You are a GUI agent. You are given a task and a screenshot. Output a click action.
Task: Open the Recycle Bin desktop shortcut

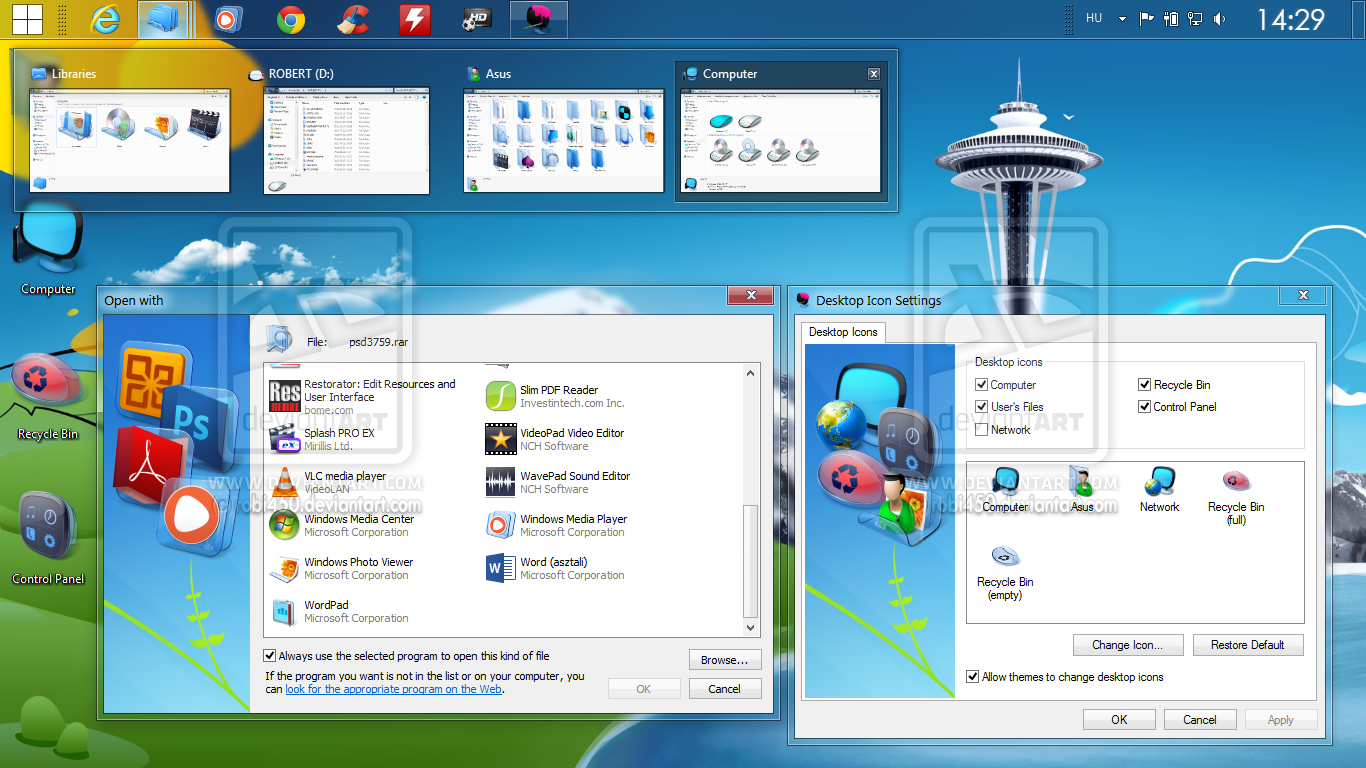coord(48,397)
